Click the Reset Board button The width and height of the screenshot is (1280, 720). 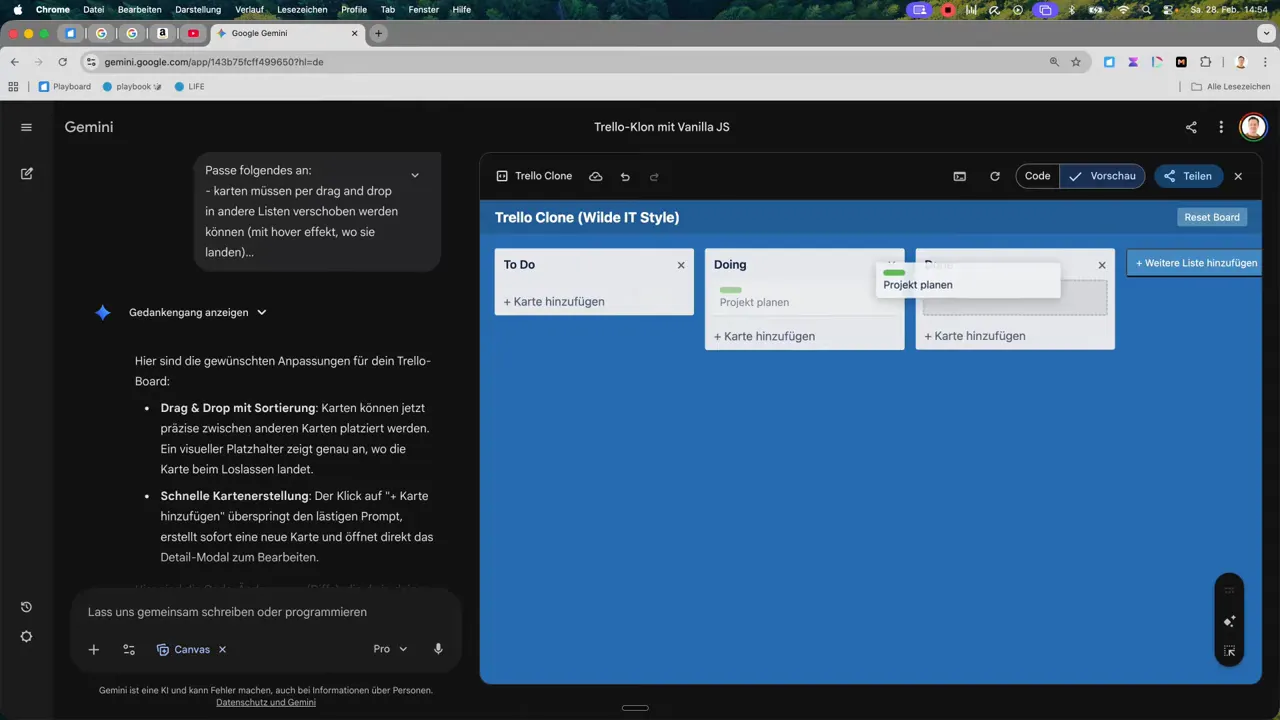pos(1211,217)
